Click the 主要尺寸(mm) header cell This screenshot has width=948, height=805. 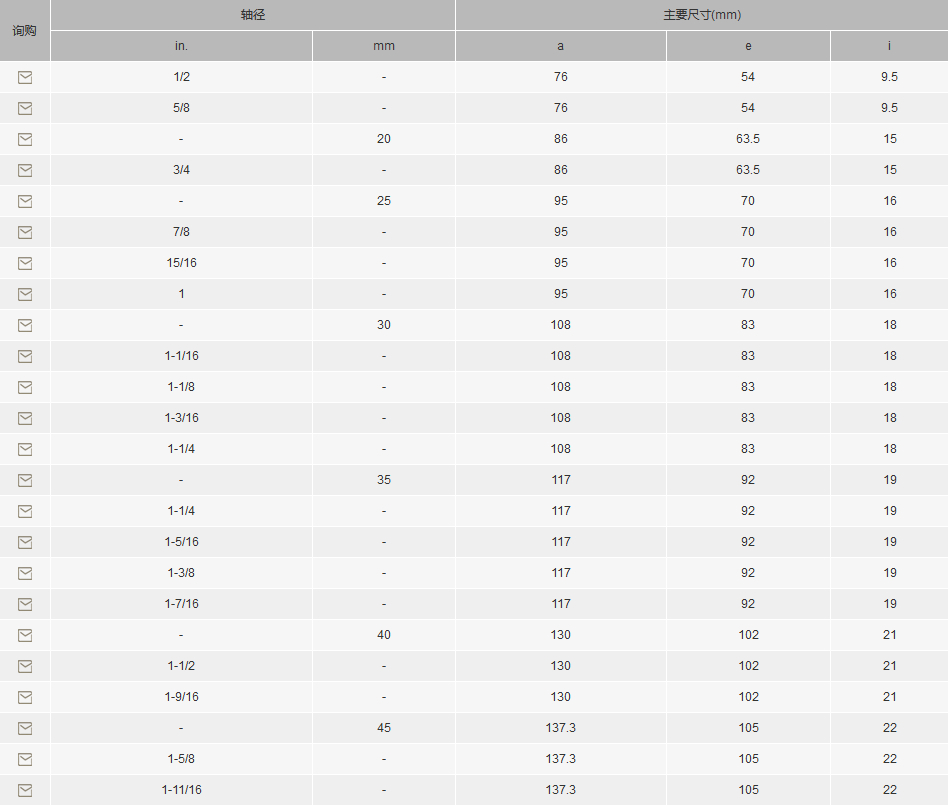pyautogui.click(x=702, y=15)
